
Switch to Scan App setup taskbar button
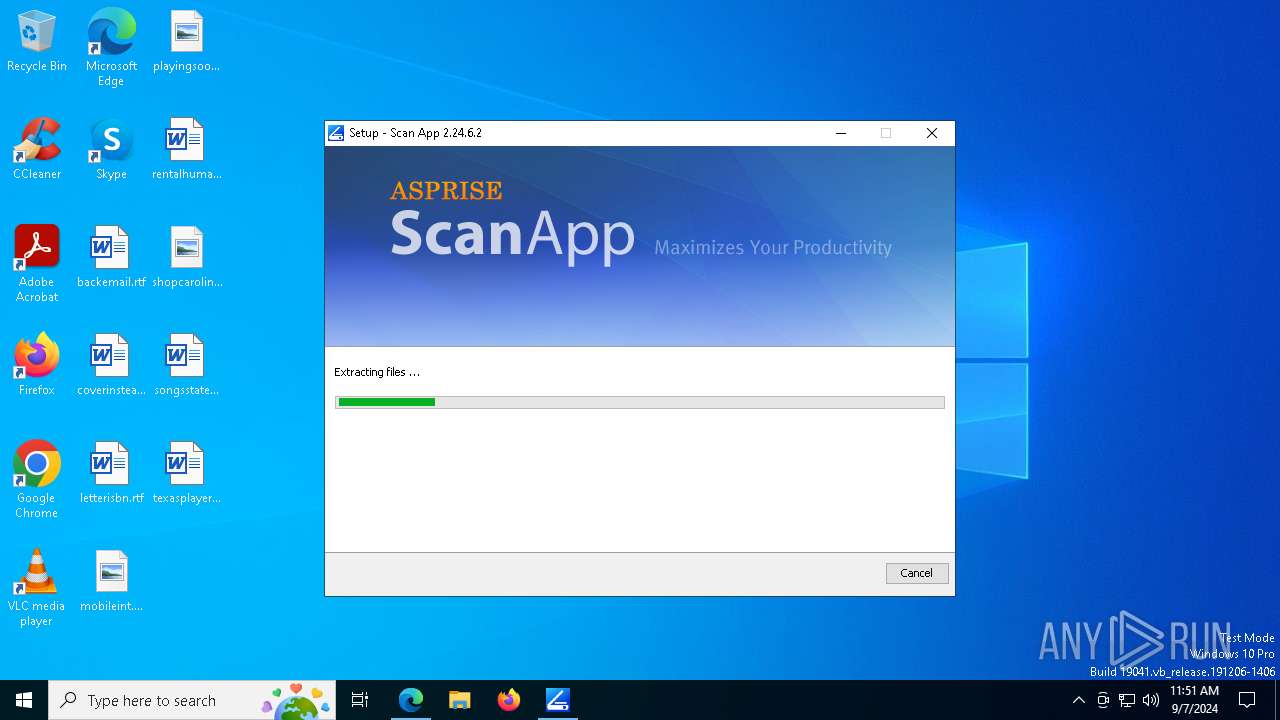[x=557, y=700]
